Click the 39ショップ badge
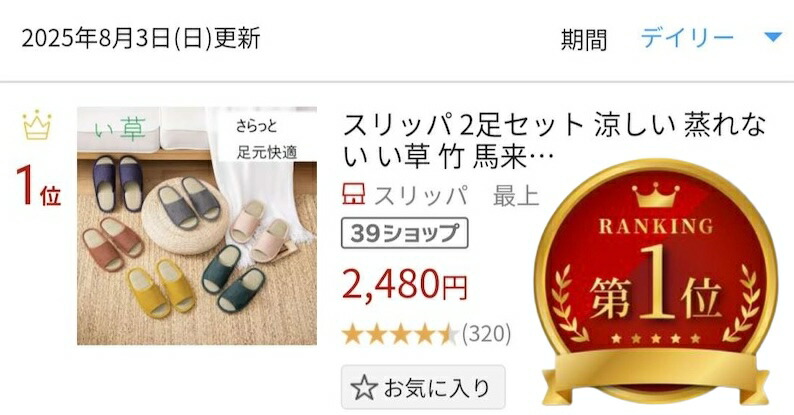Image resolution: width=794 pixels, height=415 pixels. coord(405,233)
